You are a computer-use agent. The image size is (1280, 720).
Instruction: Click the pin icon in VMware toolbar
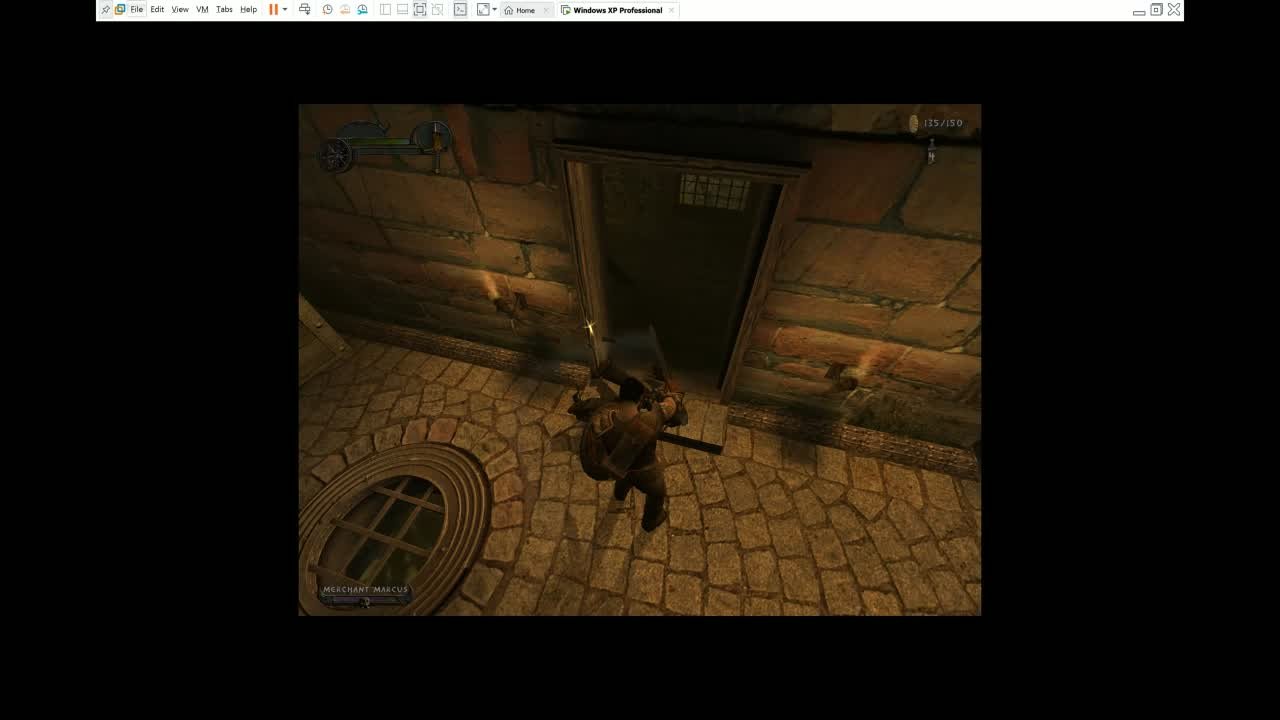point(105,10)
